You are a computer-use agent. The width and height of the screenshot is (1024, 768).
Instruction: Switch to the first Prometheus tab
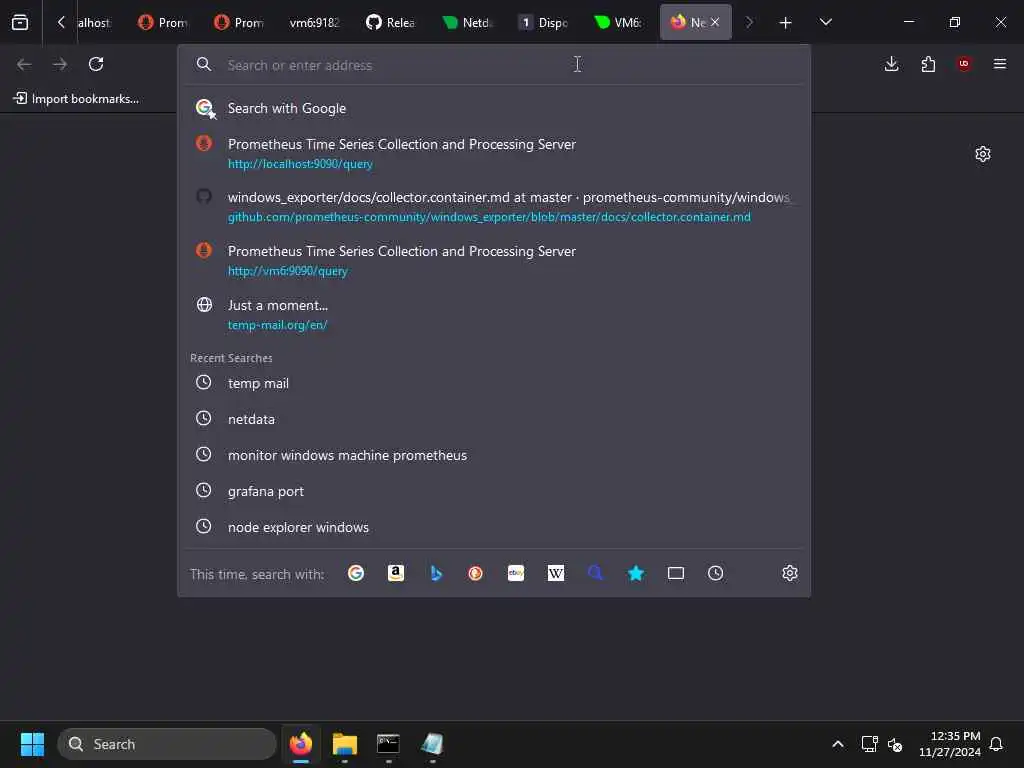[x=163, y=22]
